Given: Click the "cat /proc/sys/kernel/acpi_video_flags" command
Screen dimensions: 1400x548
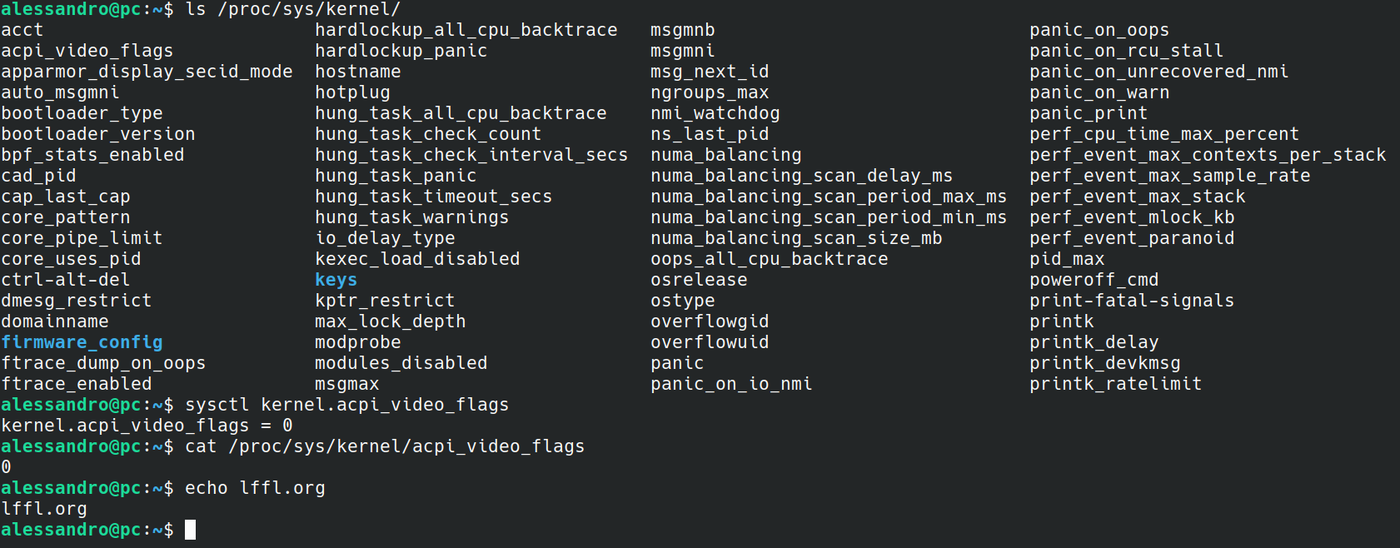Looking at the screenshot, I should (x=385, y=446).
